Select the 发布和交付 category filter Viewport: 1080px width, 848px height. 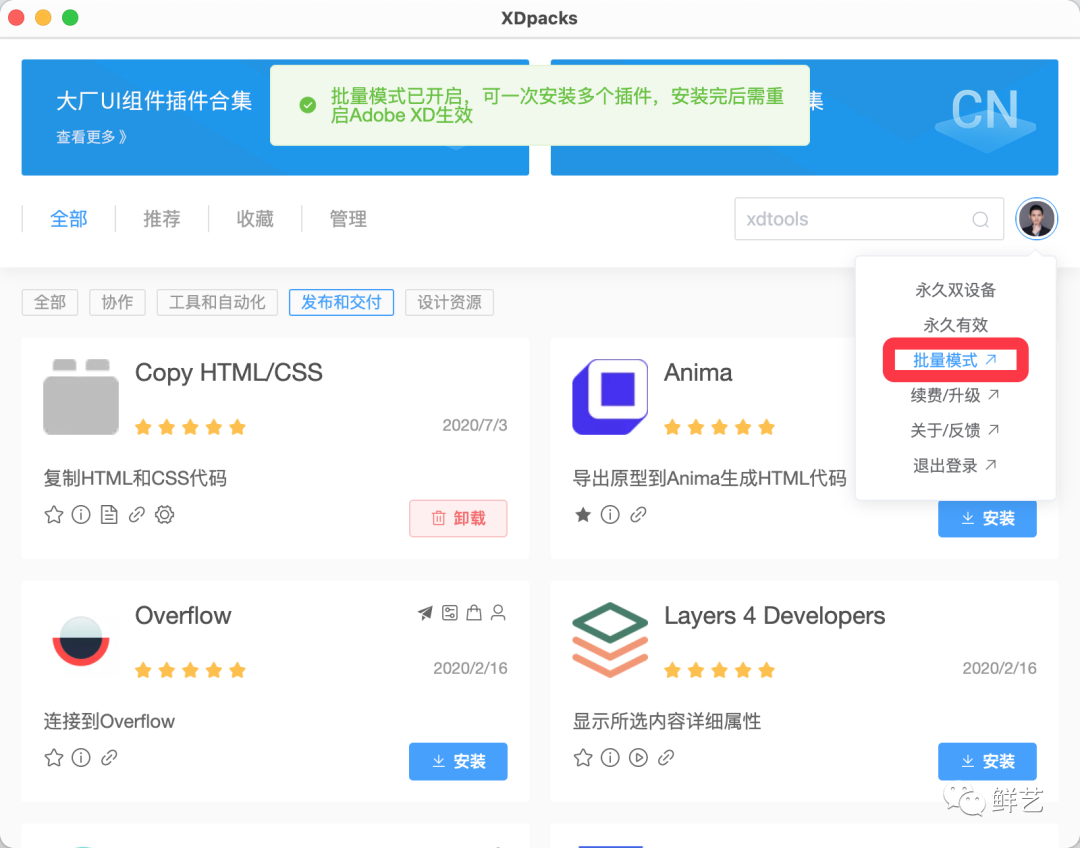pos(342,302)
